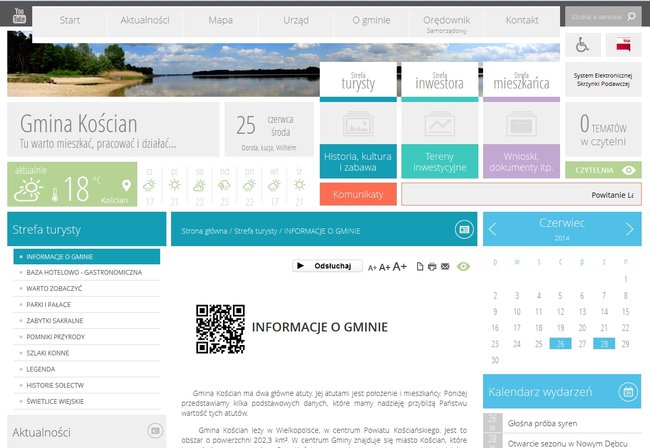Click the search magnifier icon

(631, 17)
